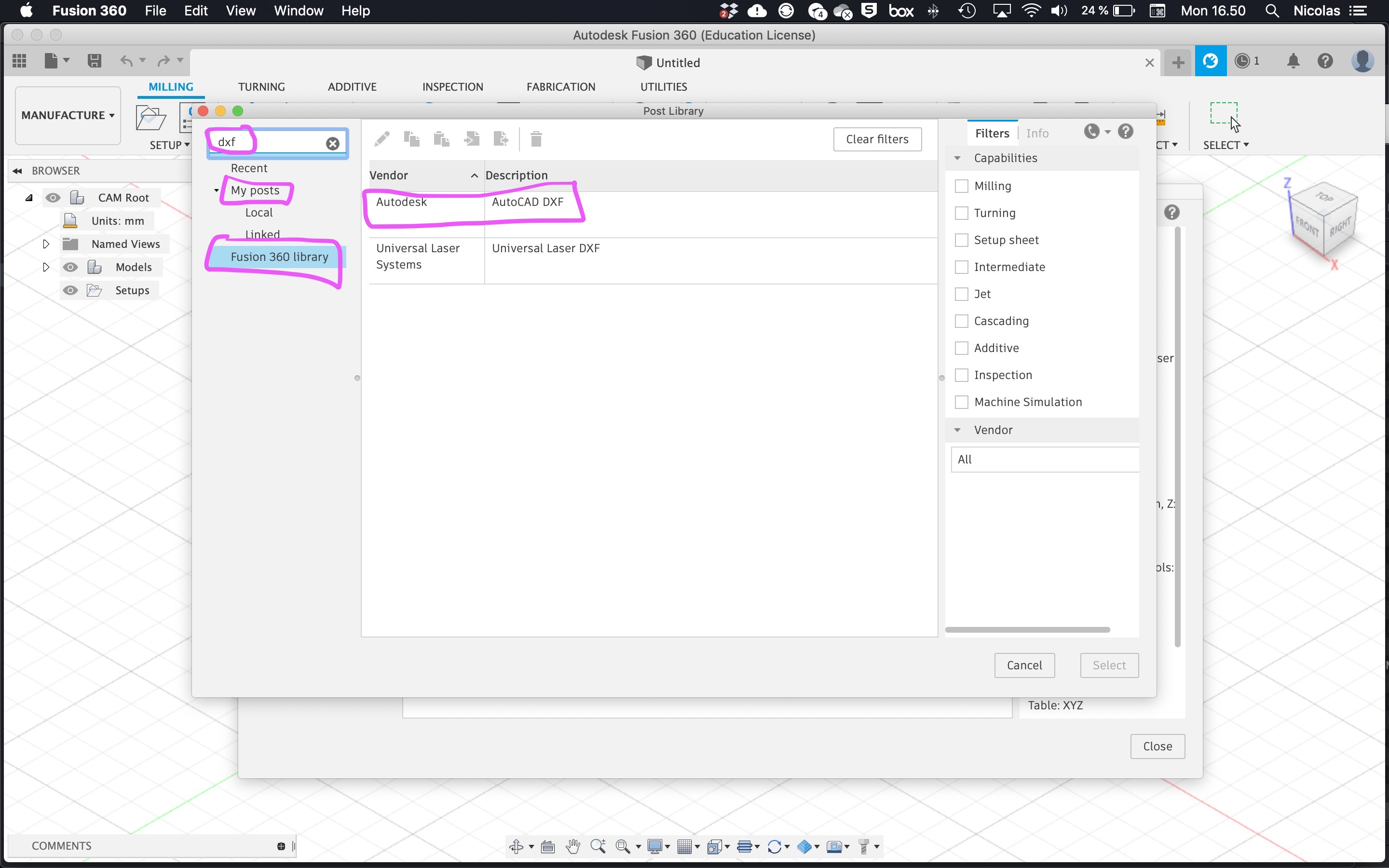Select the Pan hand tool
Screen dimensions: 1389x868
point(573,846)
